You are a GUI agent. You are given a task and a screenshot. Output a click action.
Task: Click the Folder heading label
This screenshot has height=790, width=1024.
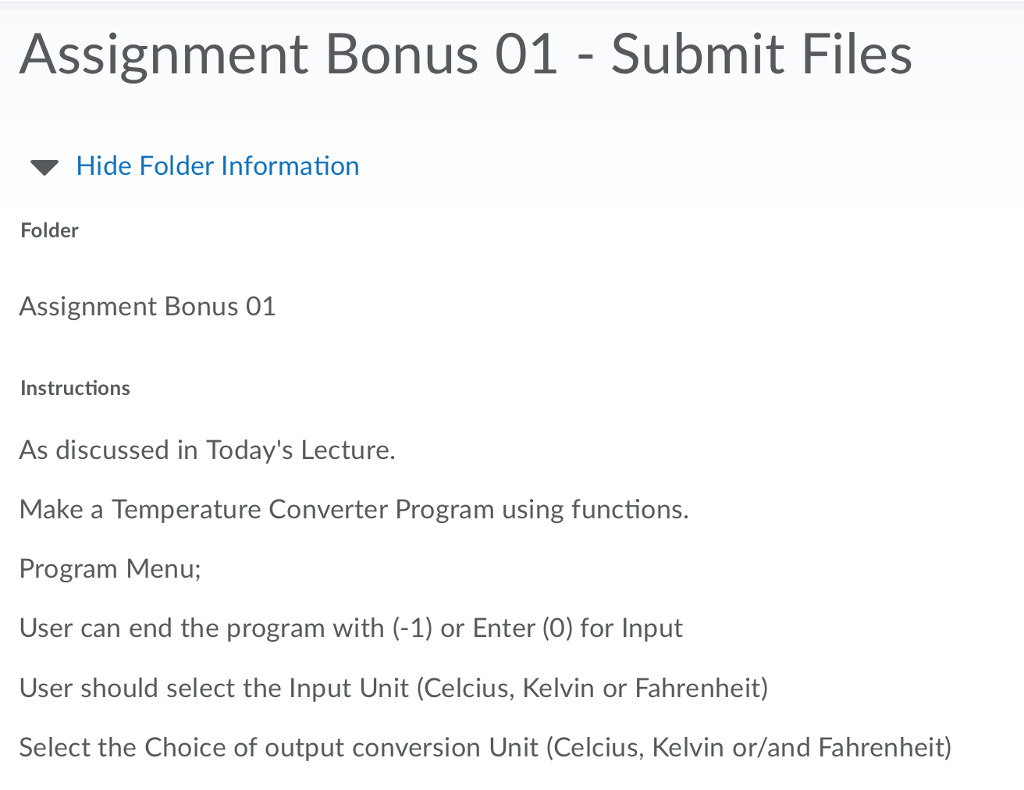tap(49, 230)
